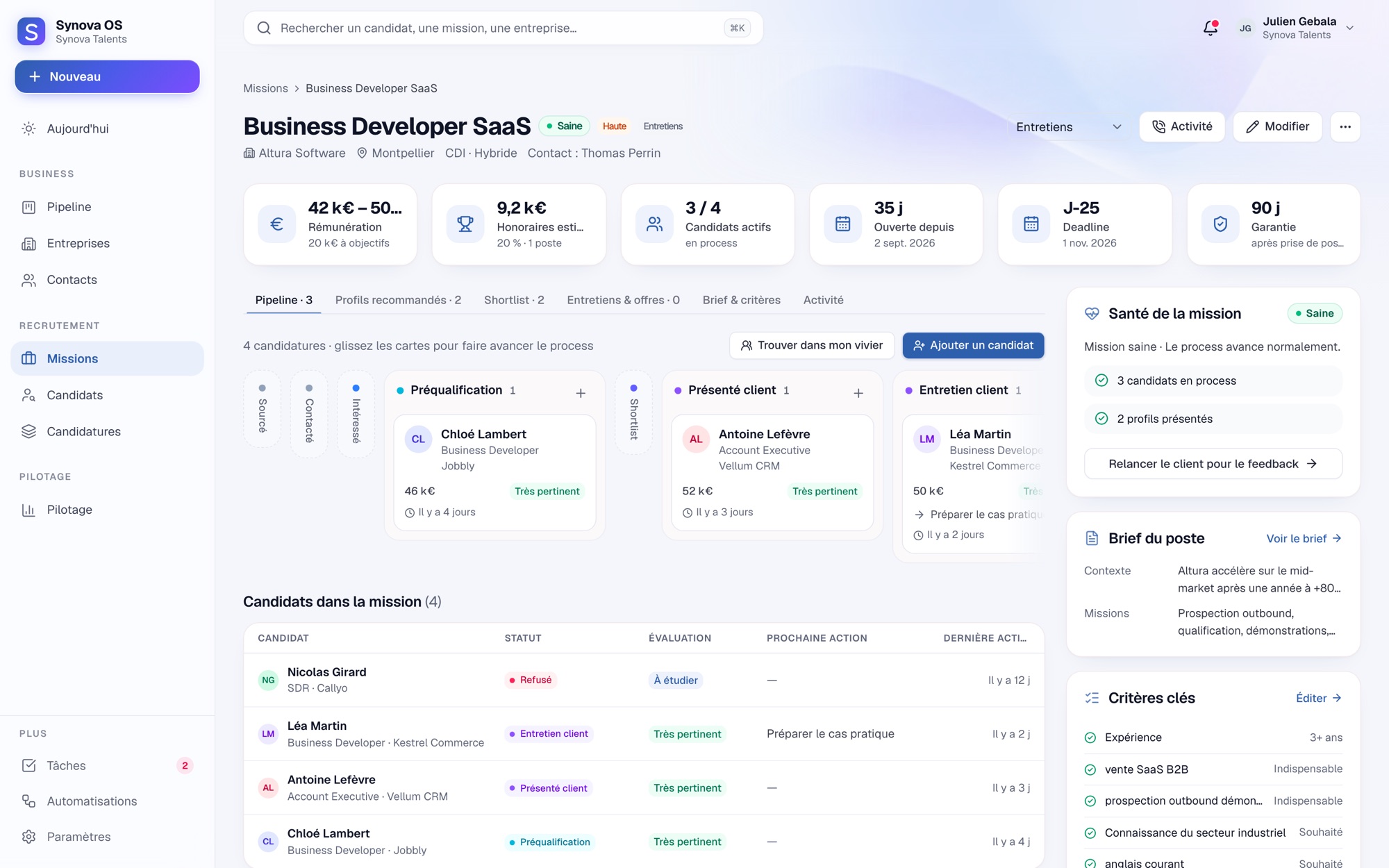Viewport: 1389px width, 868px height.
Task: Expand the collapsed Contacté column
Action: (x=309, y=414)
